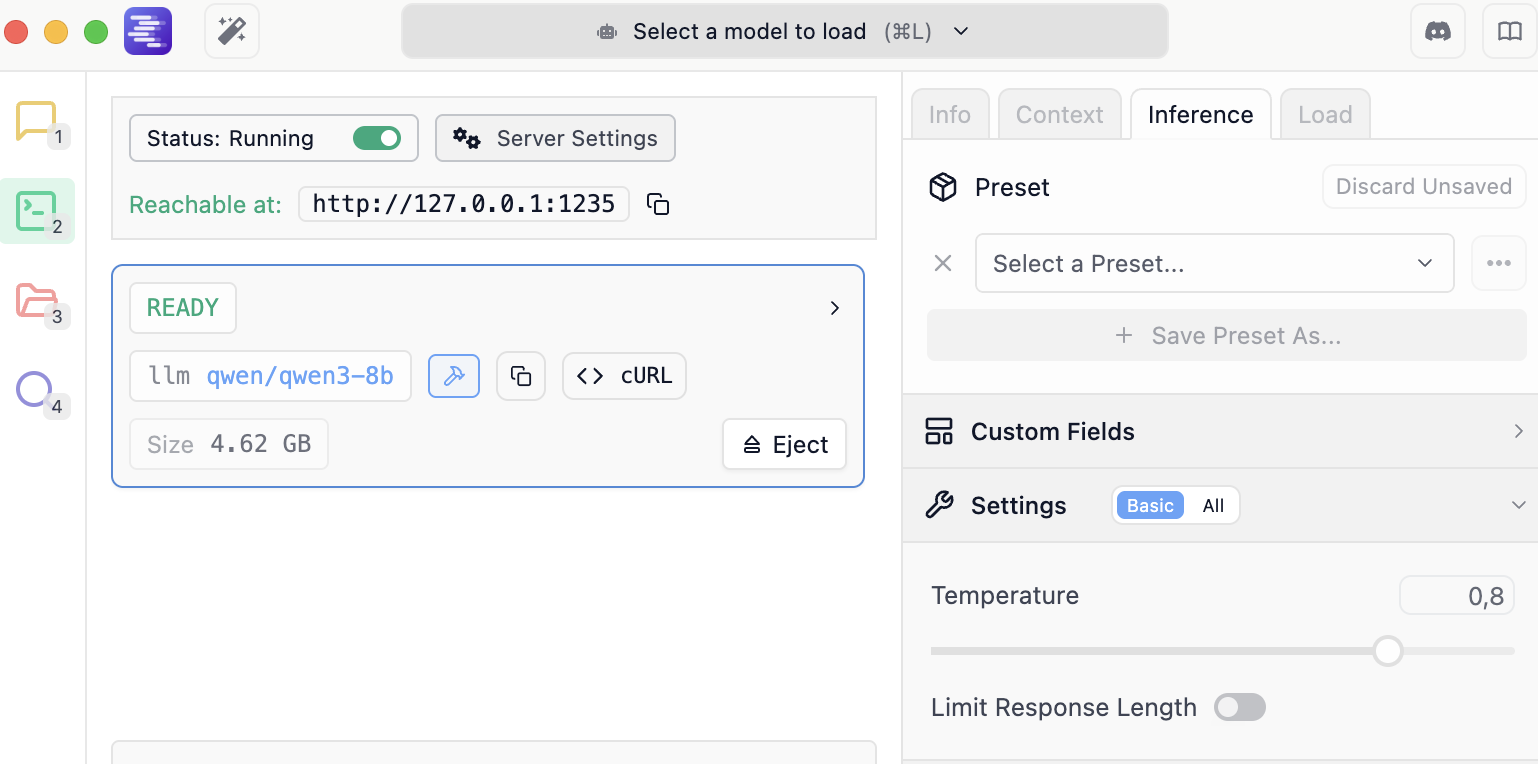Image resolution: width=1538 pixels, height=764 pixels.
Task: Open the My Models folder in the sidebar
Action: (36, 300)
